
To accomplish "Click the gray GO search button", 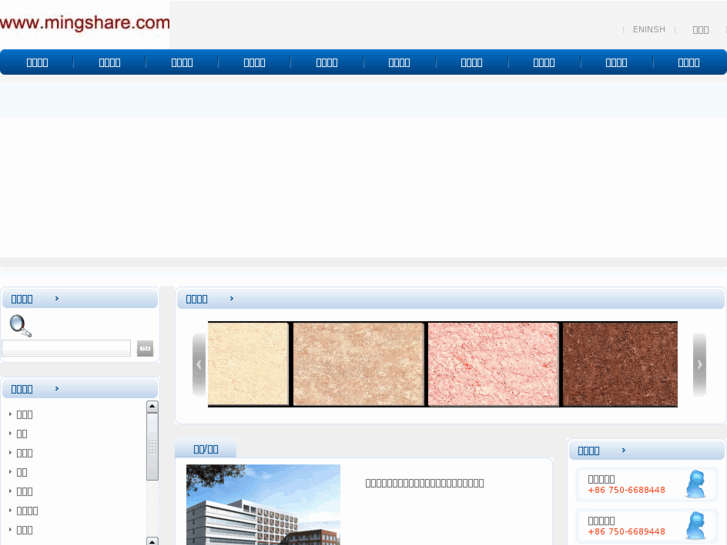I will 145,348.
